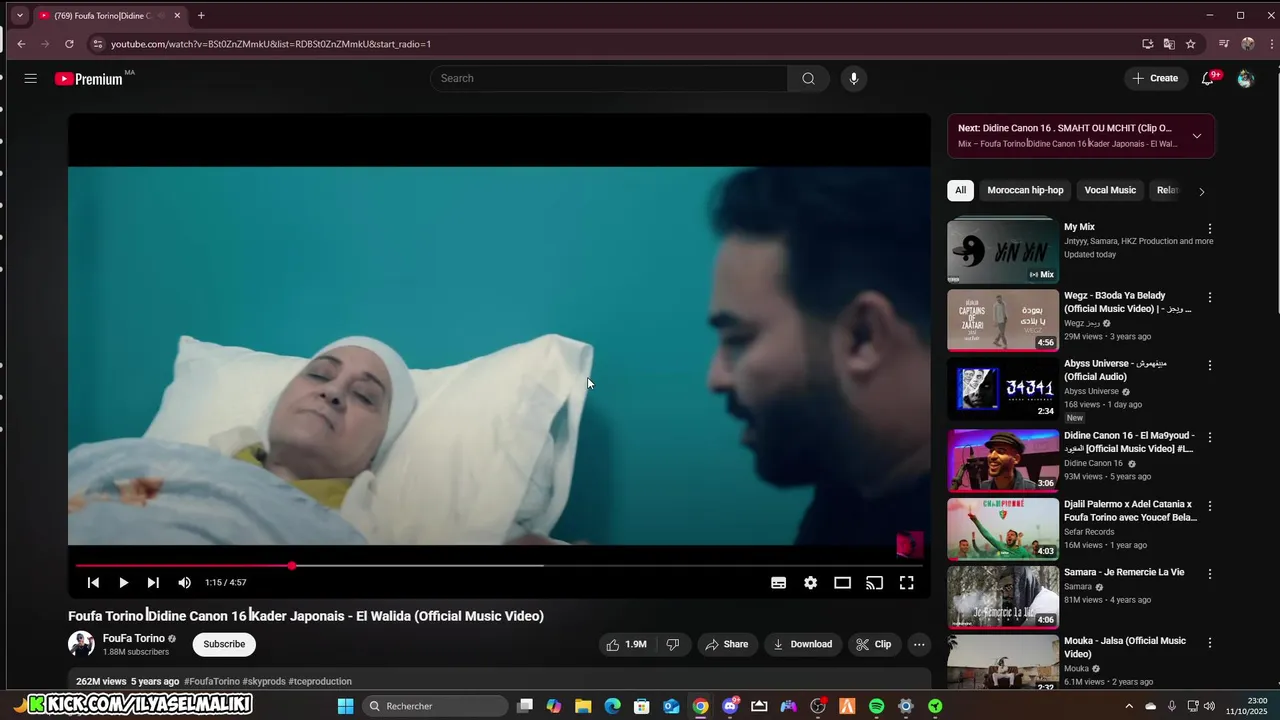Play the paused video

coord(123,582)
